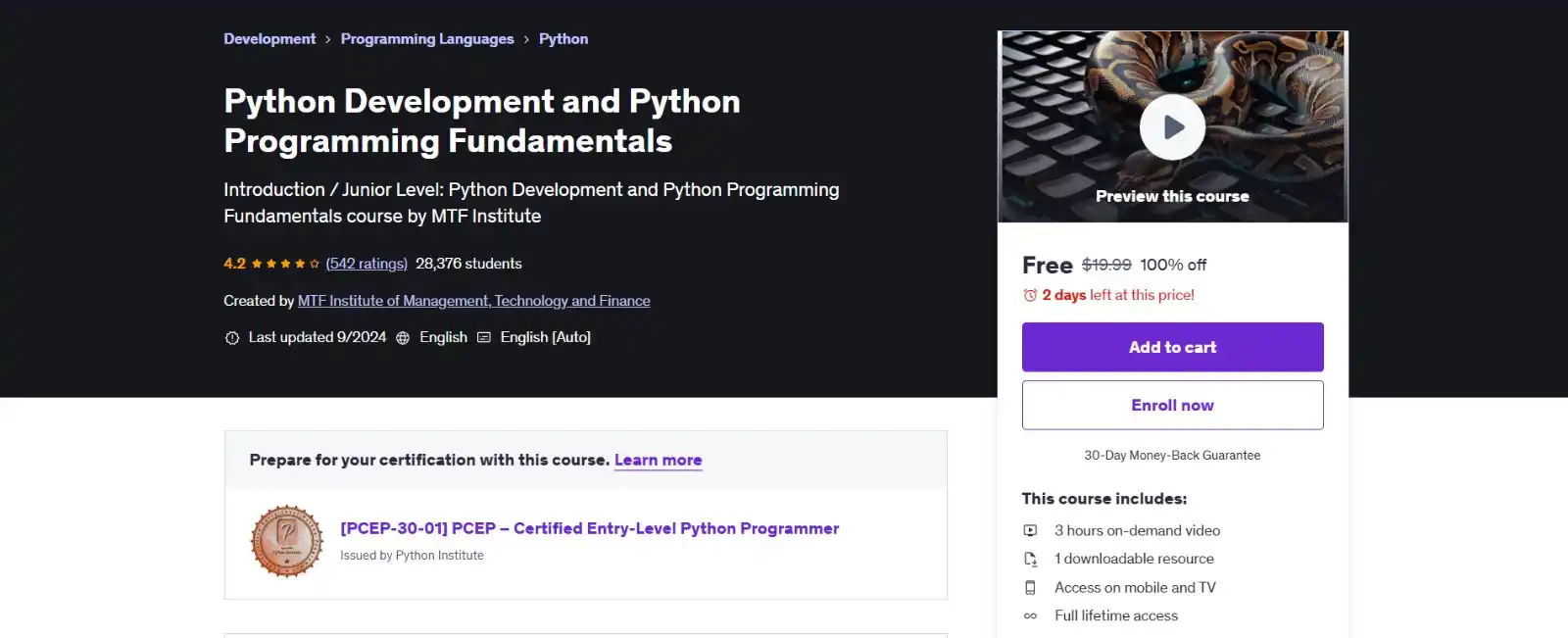The width and height of the screenshot is (1568, 638).
Task: Click the Last updated clock icon
Action: click(x=232, y=338)
